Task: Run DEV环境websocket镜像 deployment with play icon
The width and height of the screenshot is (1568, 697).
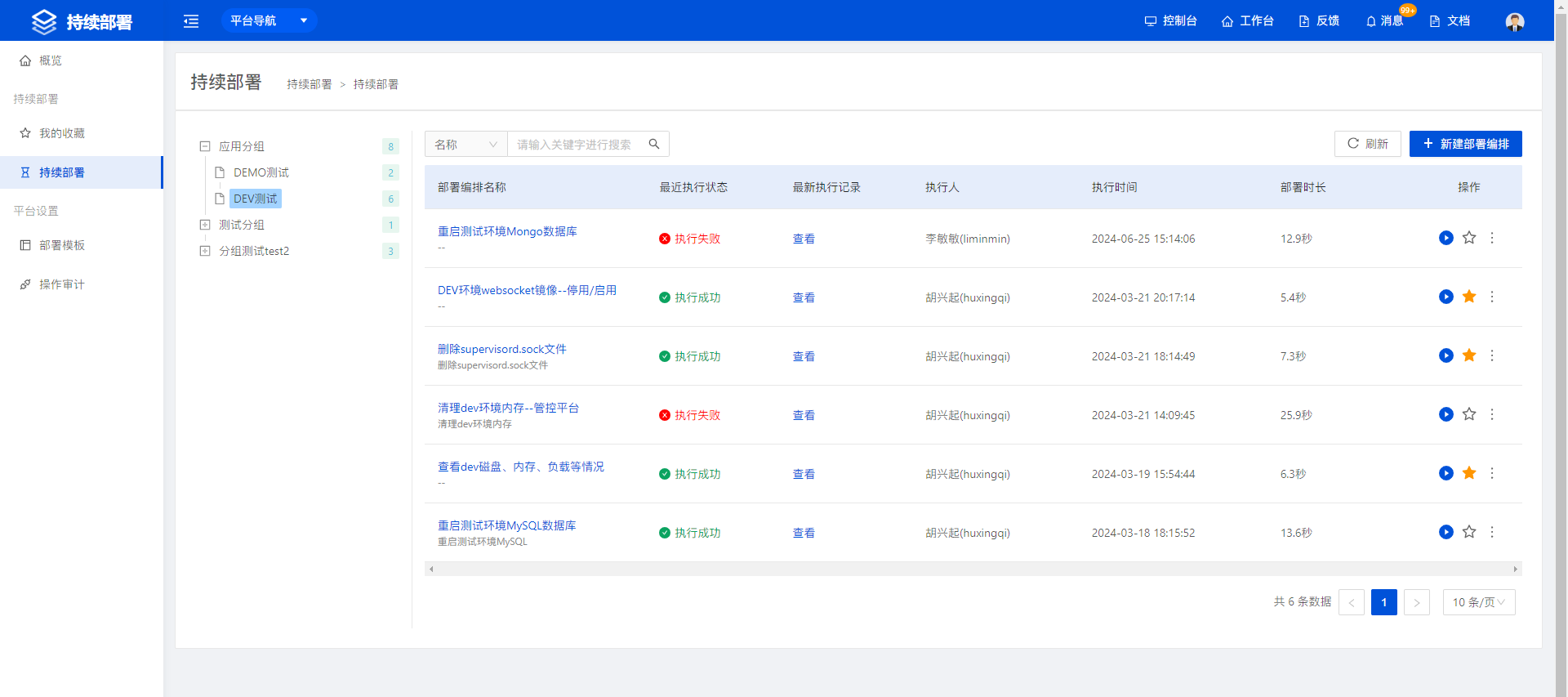Action: pyautogui.click(x=1446, y=297)
